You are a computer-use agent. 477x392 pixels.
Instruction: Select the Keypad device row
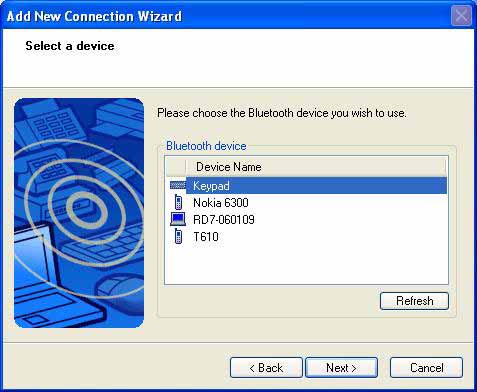[308, 186]
